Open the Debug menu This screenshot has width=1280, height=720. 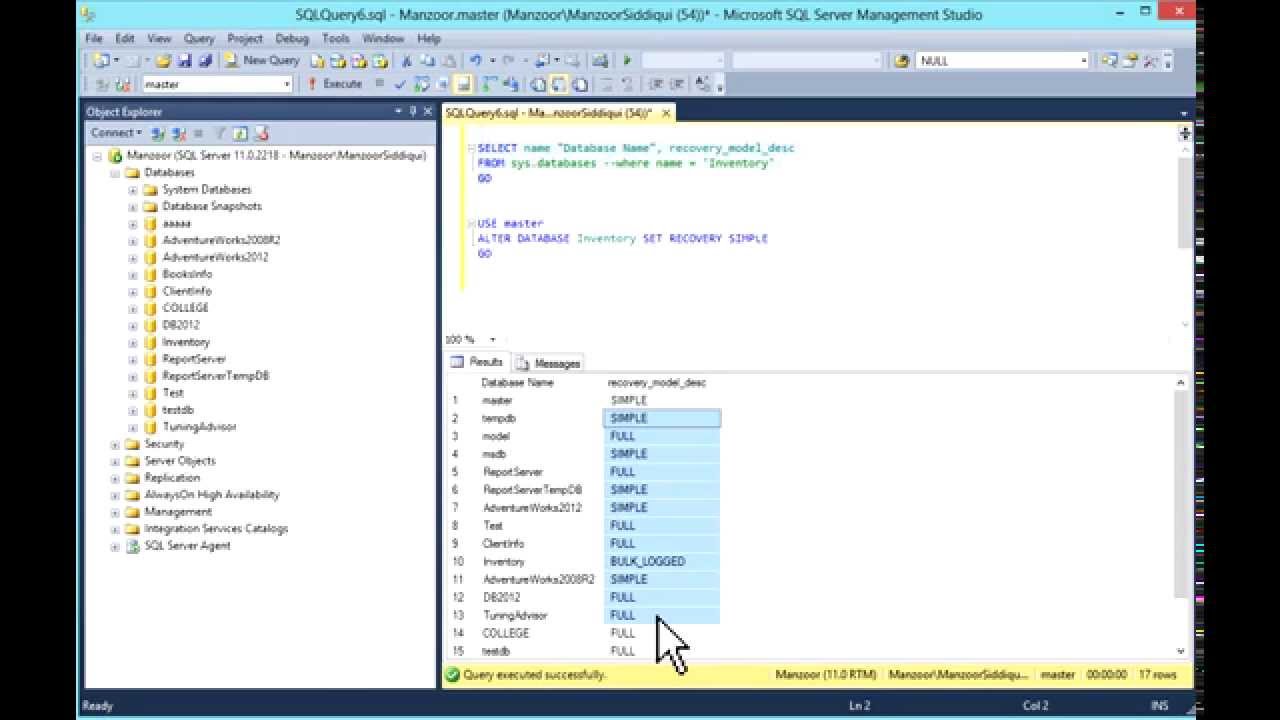point(292,38)
